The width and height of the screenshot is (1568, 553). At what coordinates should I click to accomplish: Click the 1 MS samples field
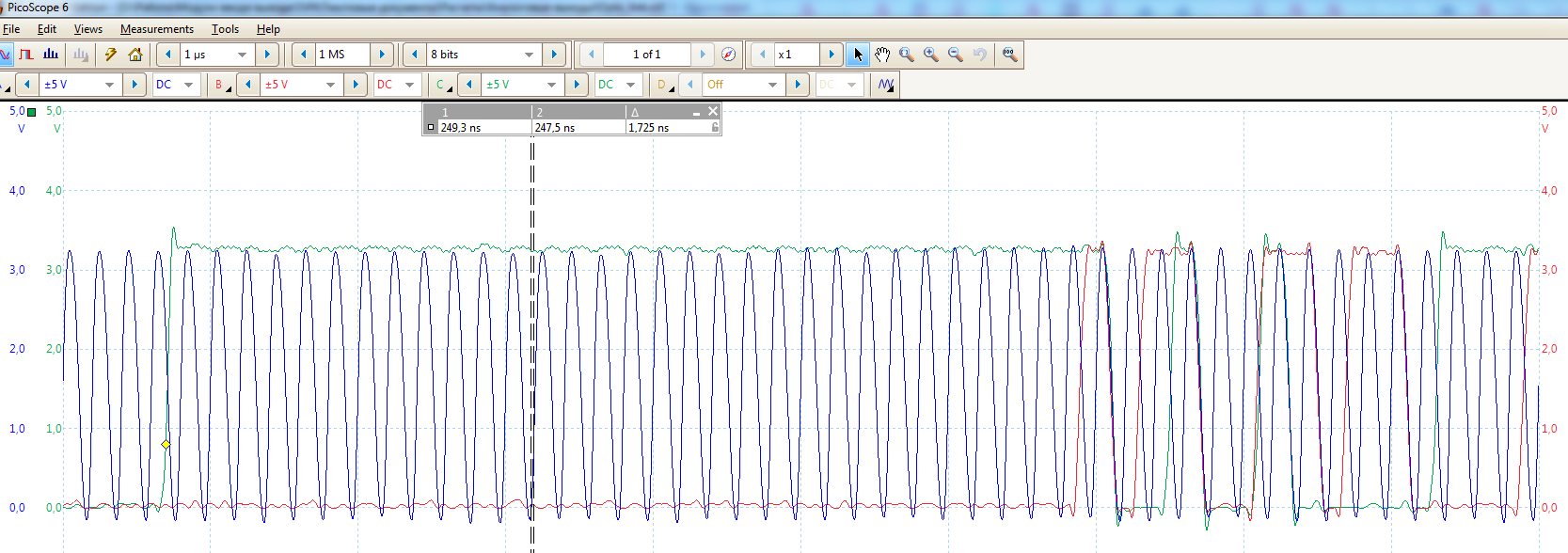342,55
